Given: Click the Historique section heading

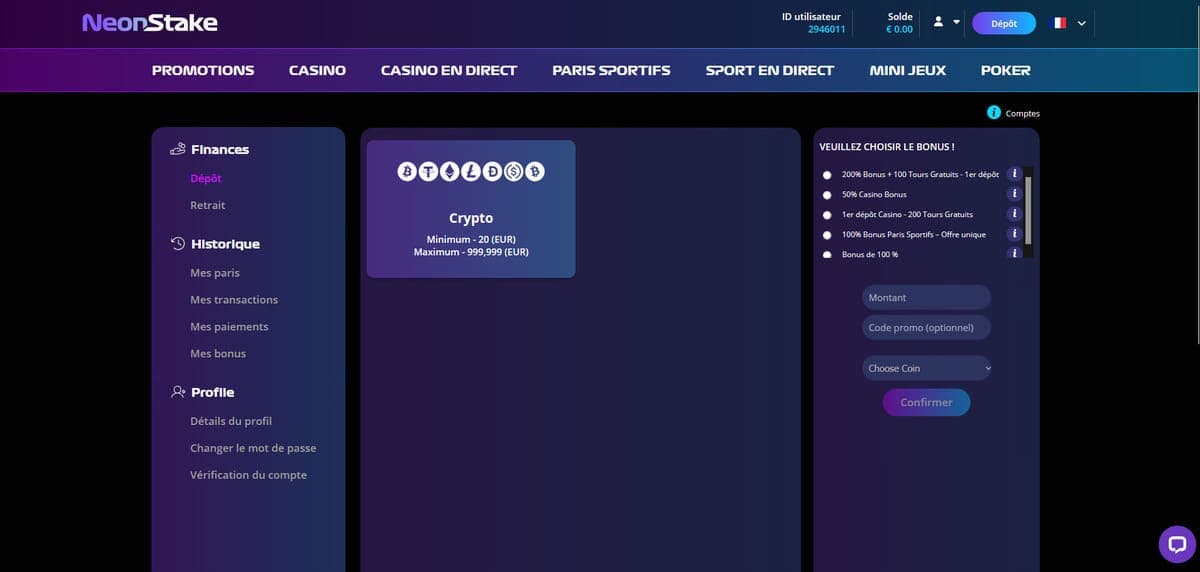Looking at the screenshot, I should (x=225, y=244).
